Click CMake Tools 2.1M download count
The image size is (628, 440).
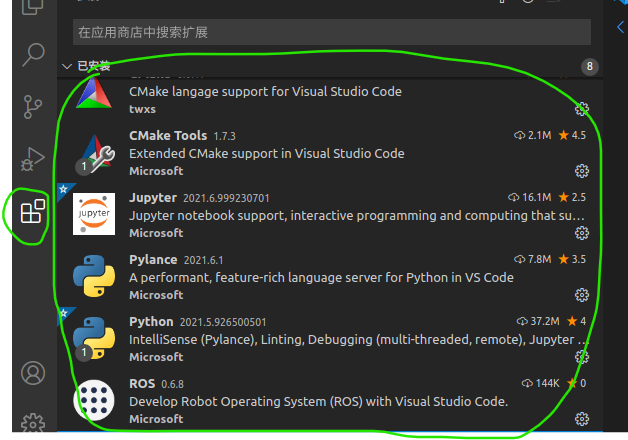[x=533, y=135]
